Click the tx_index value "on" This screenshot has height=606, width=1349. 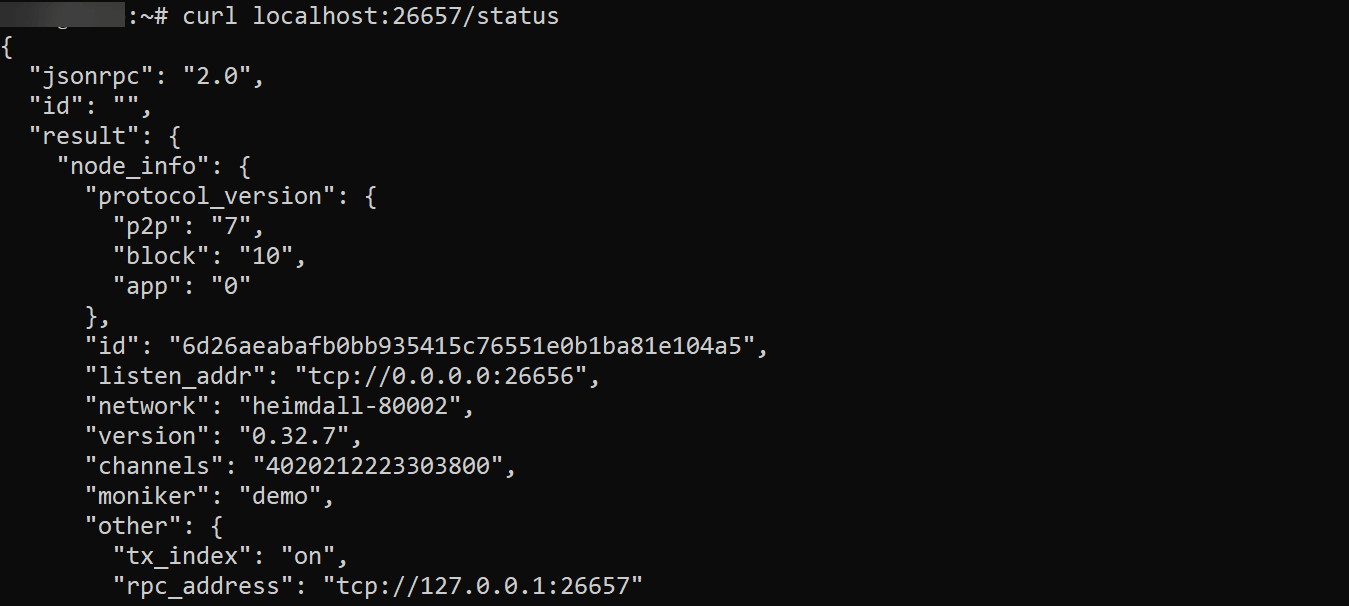(314, 556)
